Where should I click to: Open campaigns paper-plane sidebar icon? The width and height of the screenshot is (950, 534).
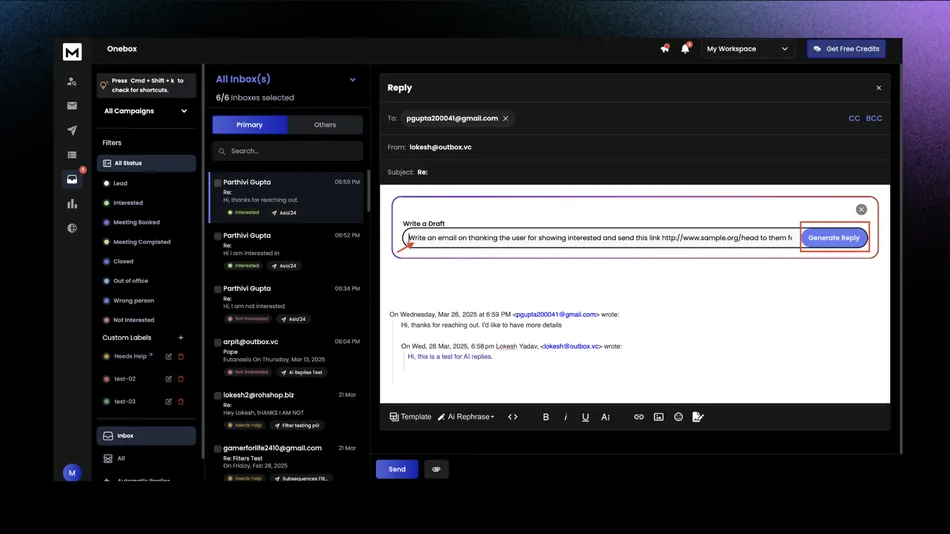(72, 130)
